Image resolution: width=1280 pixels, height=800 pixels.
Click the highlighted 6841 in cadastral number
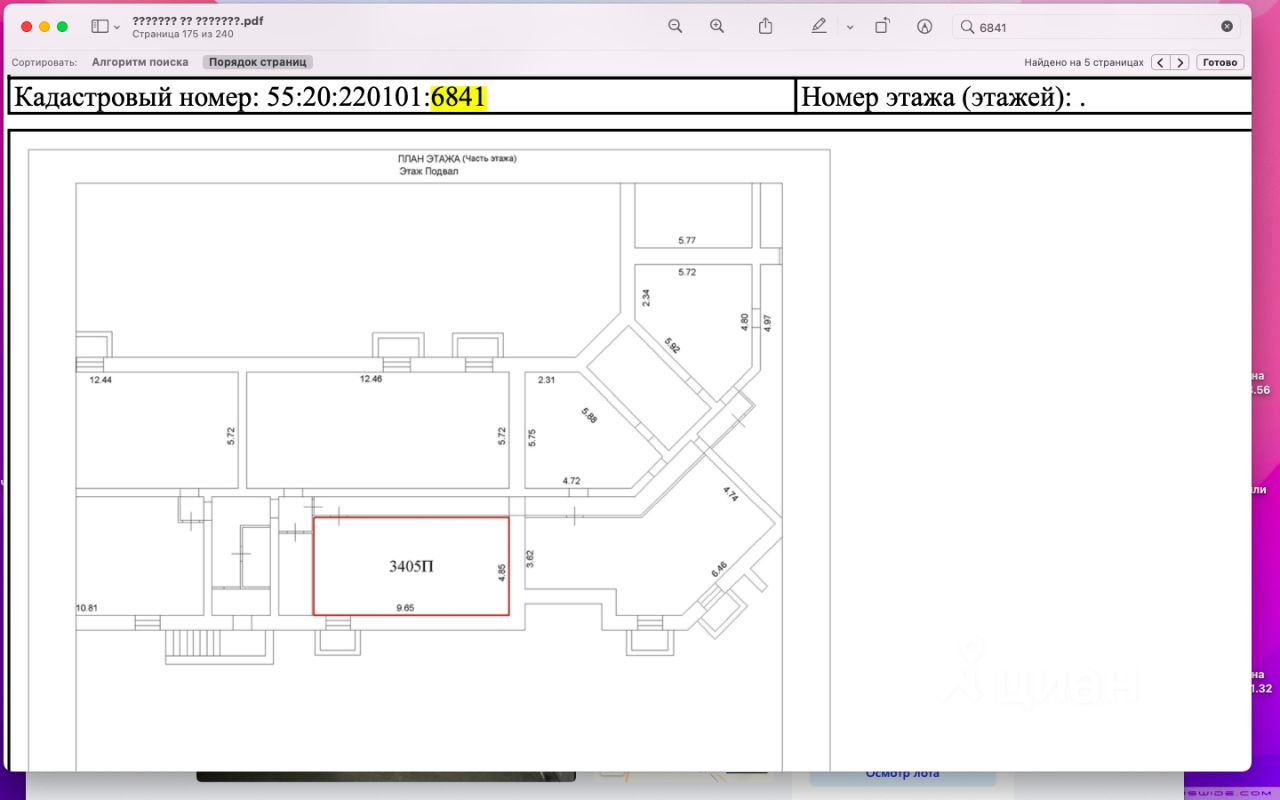point(458,97)
